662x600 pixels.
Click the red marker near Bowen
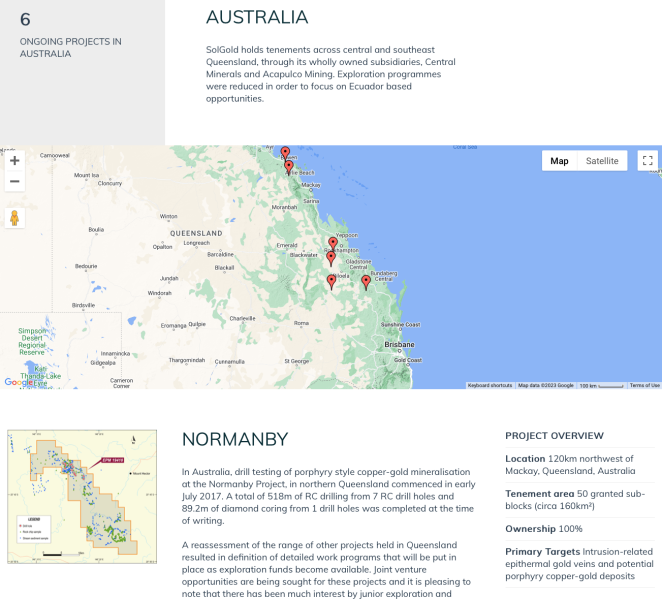[x=285, y=154]
